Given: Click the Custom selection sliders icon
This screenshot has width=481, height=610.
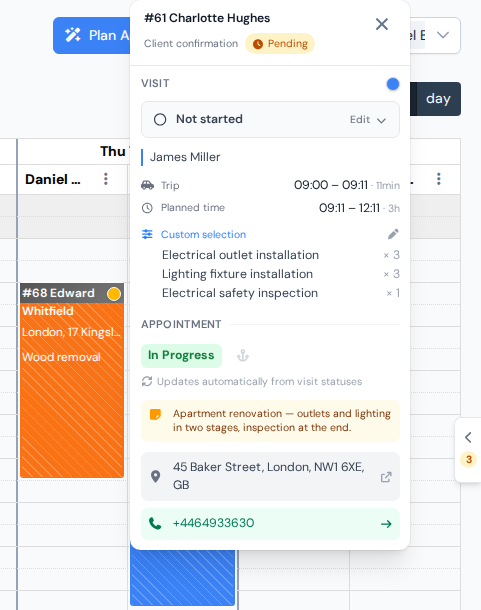Looking at the screenshot, I should (x=147, y=234).
